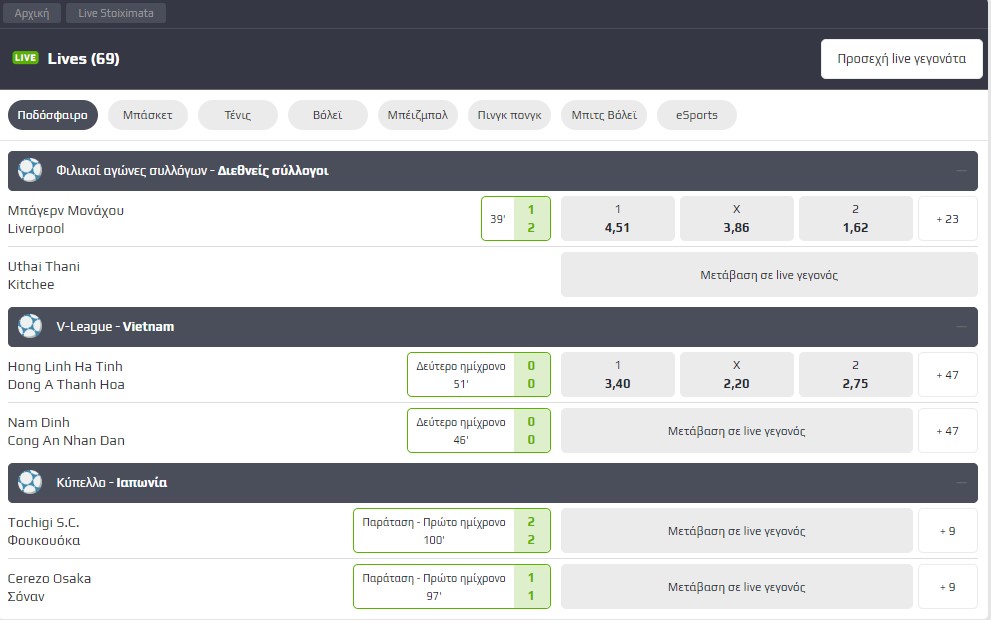Show +9 markets for Tochigi S.C. match
Screen dimensions: 991x620
(947, 531)
